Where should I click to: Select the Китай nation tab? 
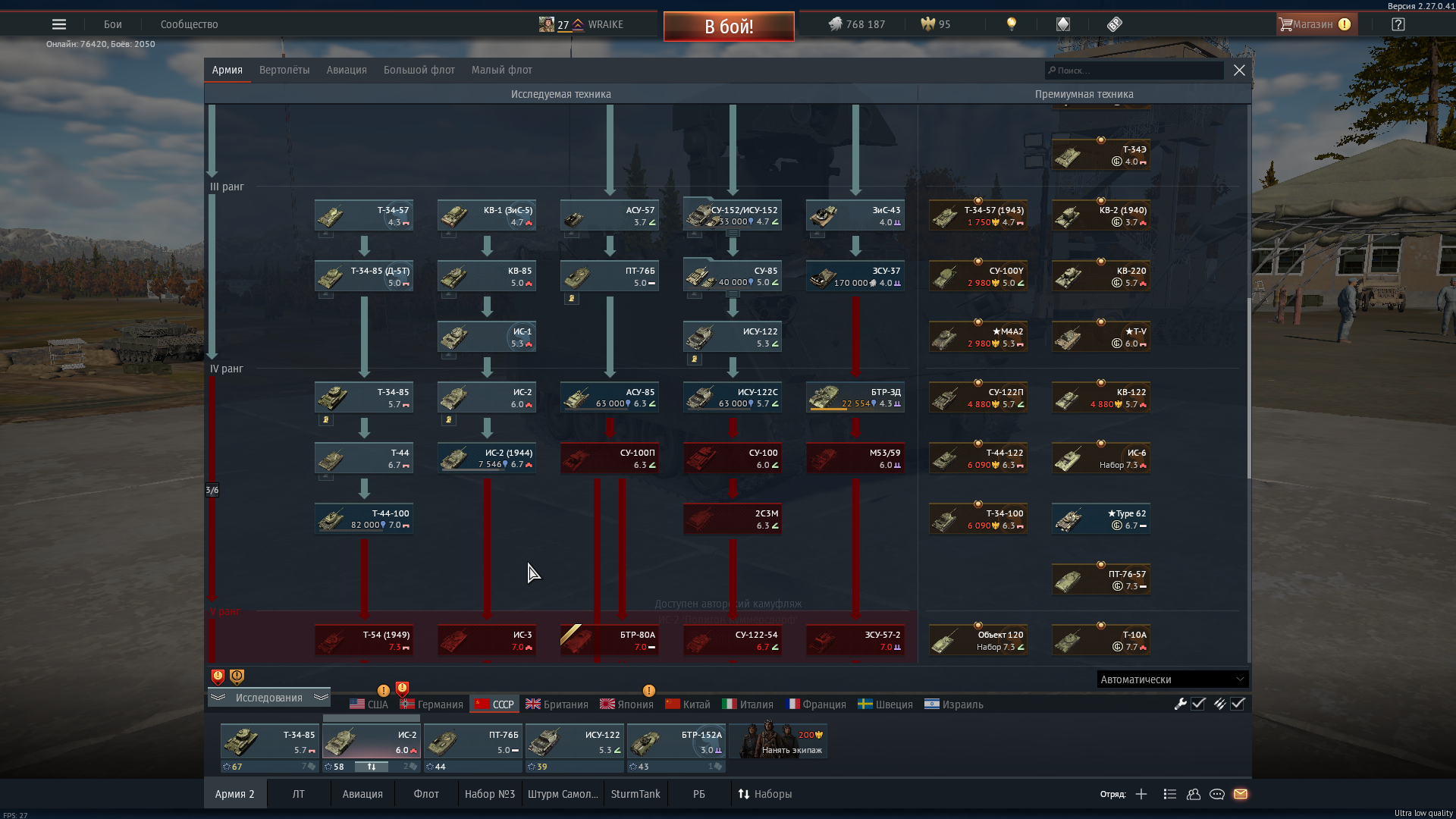(688, 704)
